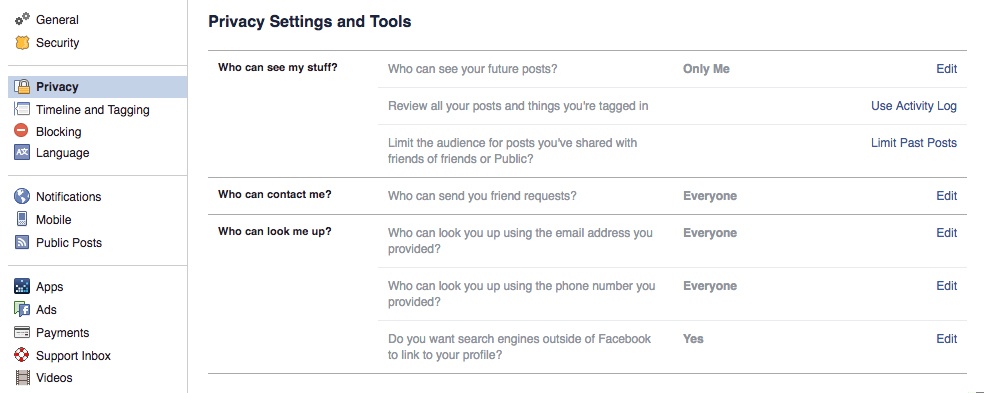The width and height of the screenshot is (984, 393).
Task: Click the Blocking red stop icon
Action: click(22, 131)
